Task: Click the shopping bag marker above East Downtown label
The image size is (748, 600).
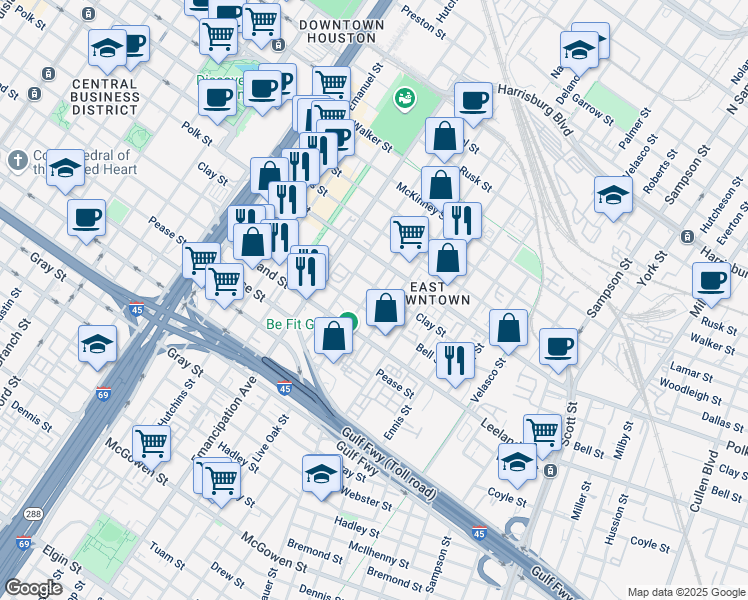Action: click(x=447, y=258)
